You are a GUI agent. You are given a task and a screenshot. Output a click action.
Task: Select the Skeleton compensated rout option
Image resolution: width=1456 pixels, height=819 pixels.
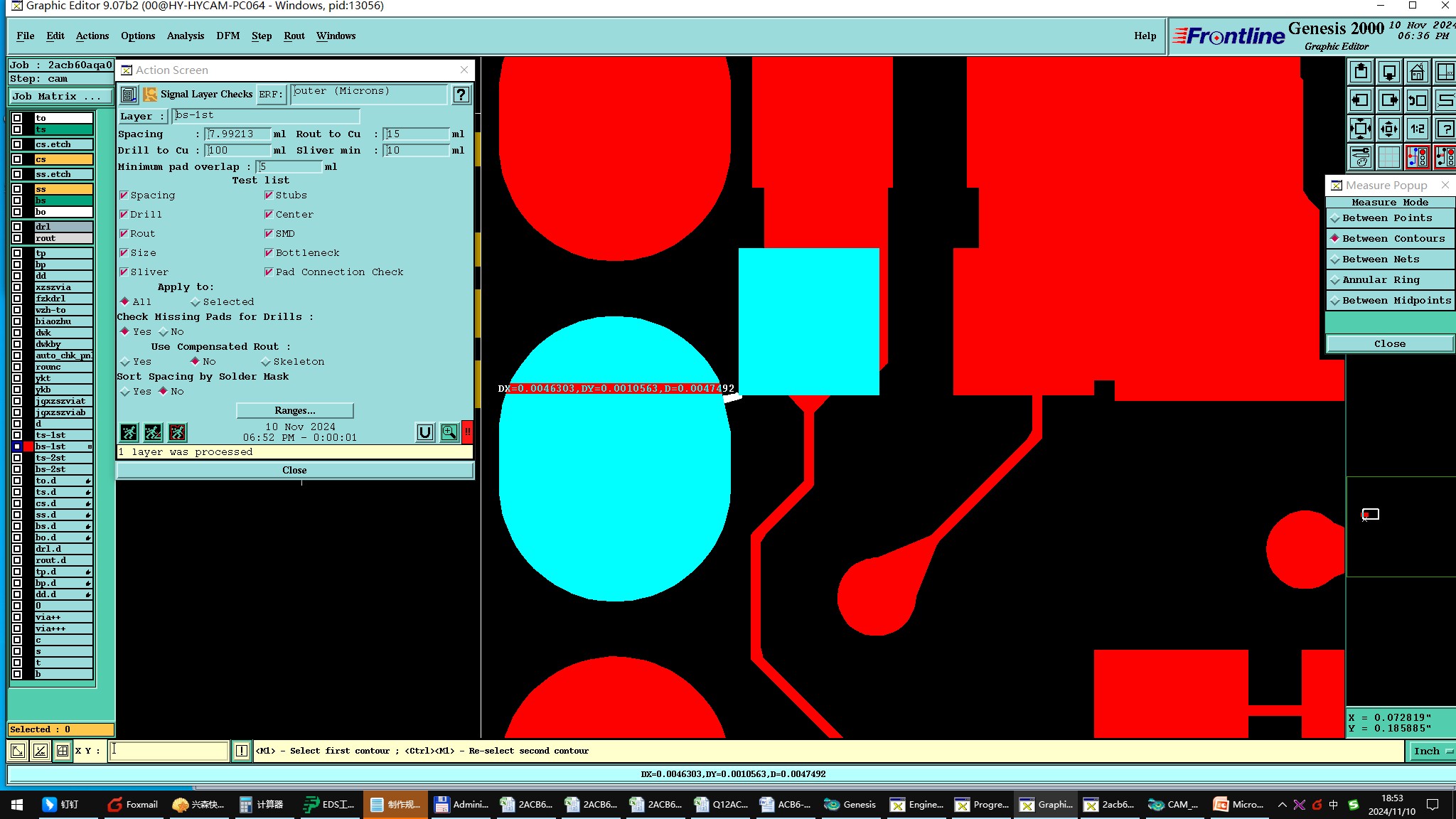266,362
